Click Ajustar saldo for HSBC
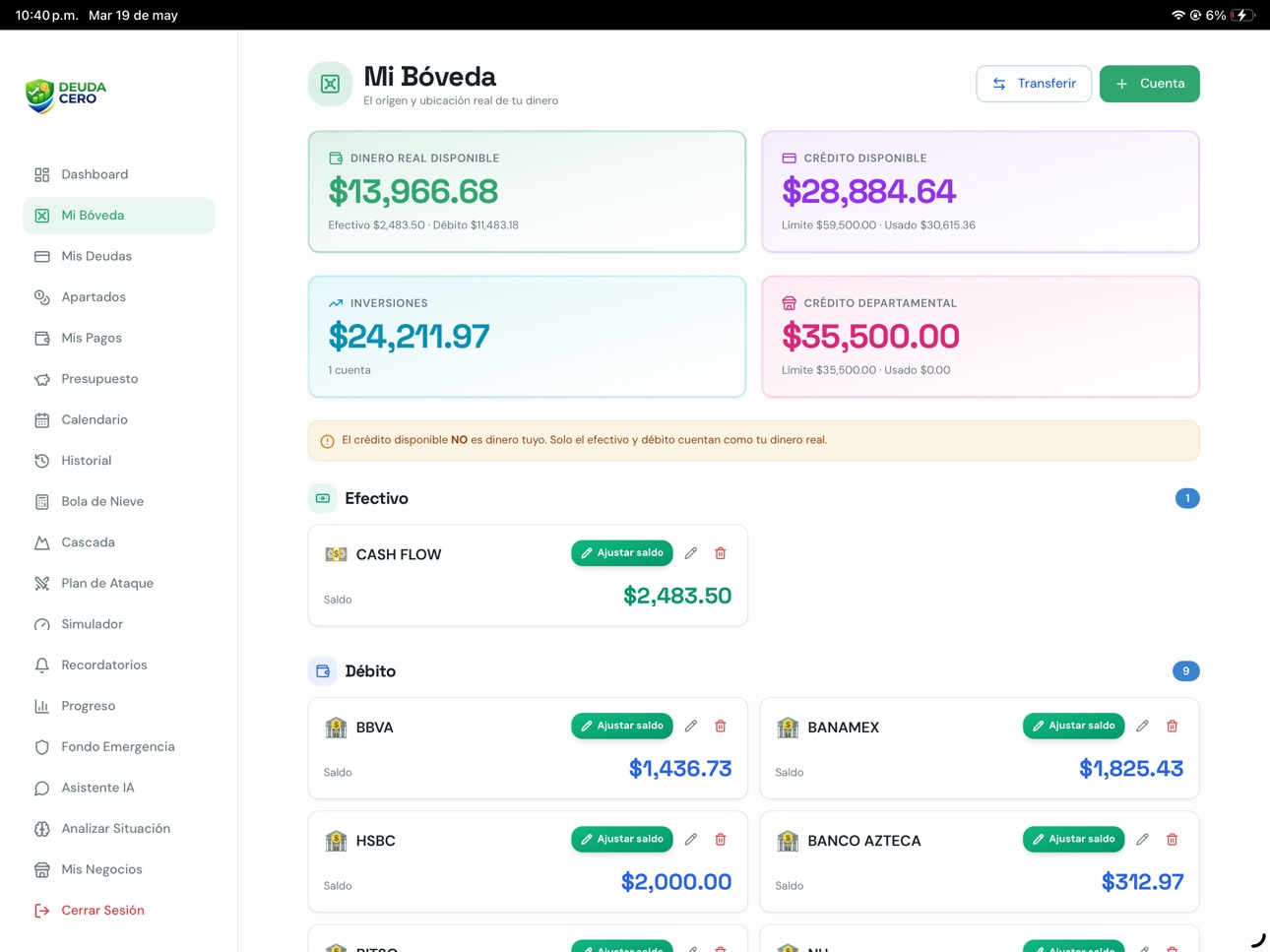 coord(622,839)
